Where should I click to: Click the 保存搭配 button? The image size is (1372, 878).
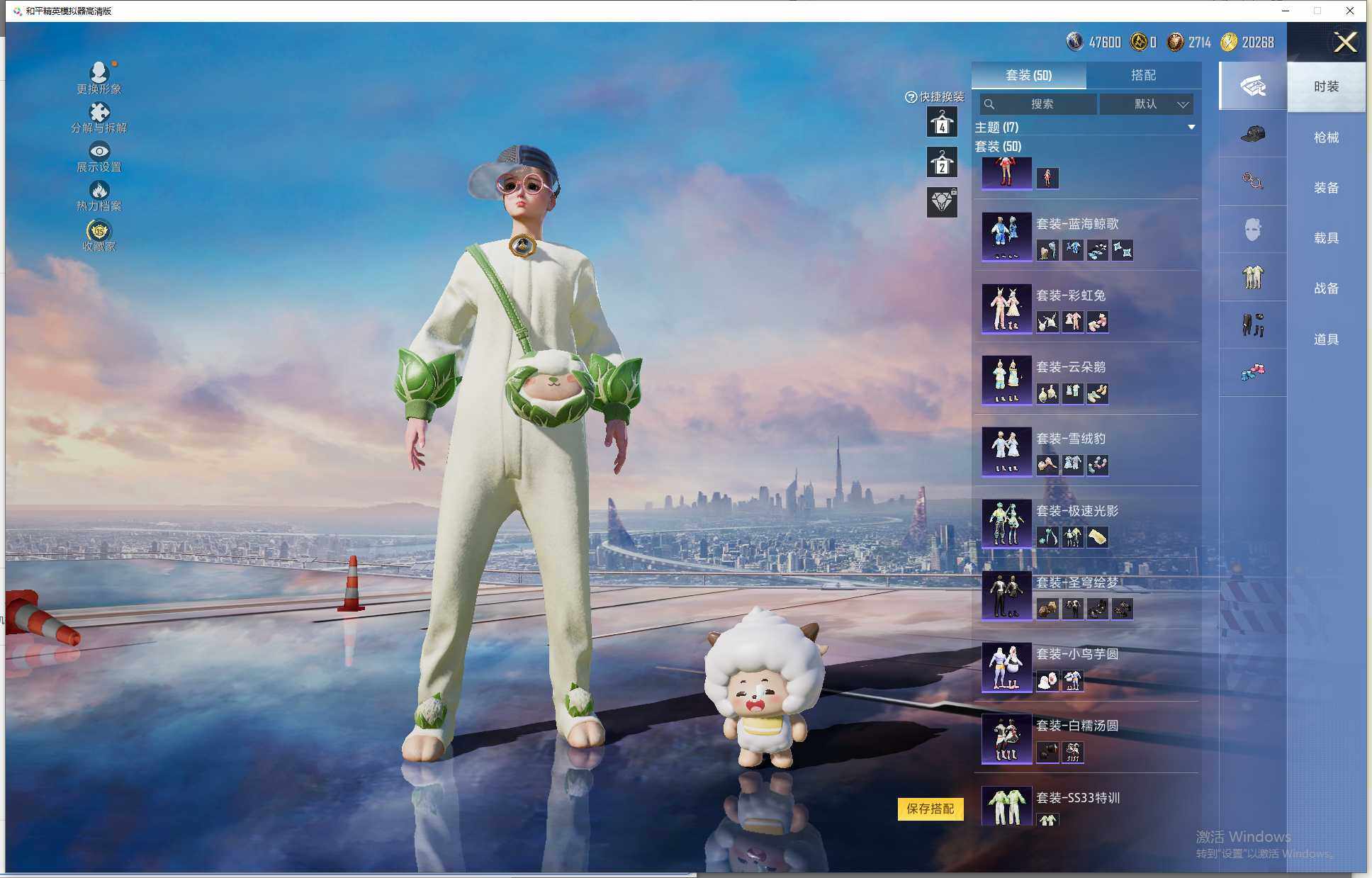[930, 809]
